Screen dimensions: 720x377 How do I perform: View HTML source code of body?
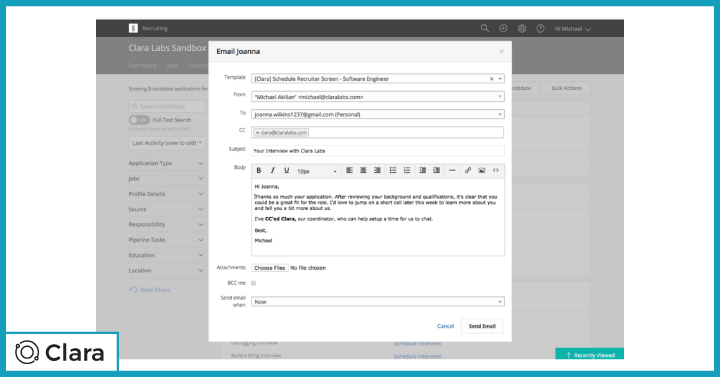[x=496, y=170]
